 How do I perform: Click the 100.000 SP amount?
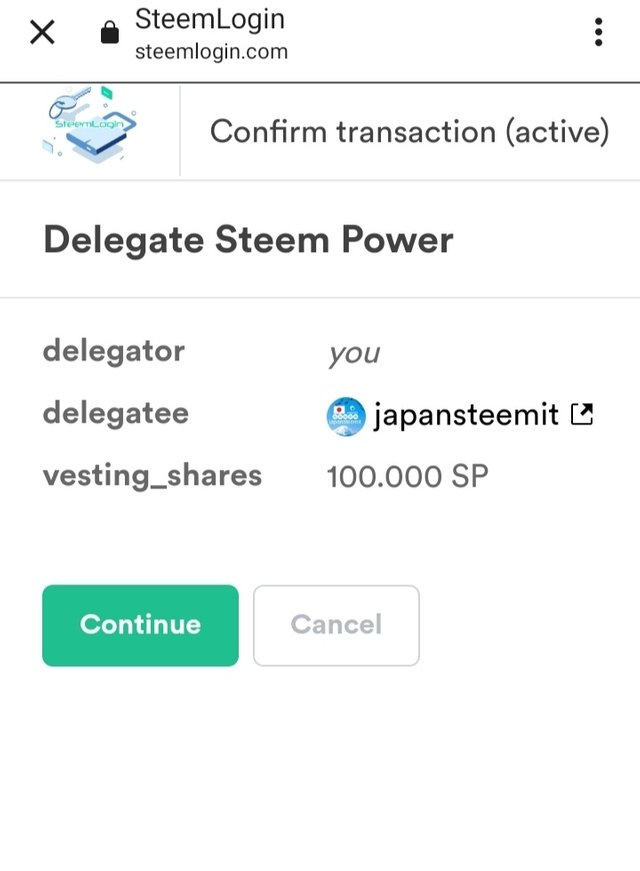(407, 476)
